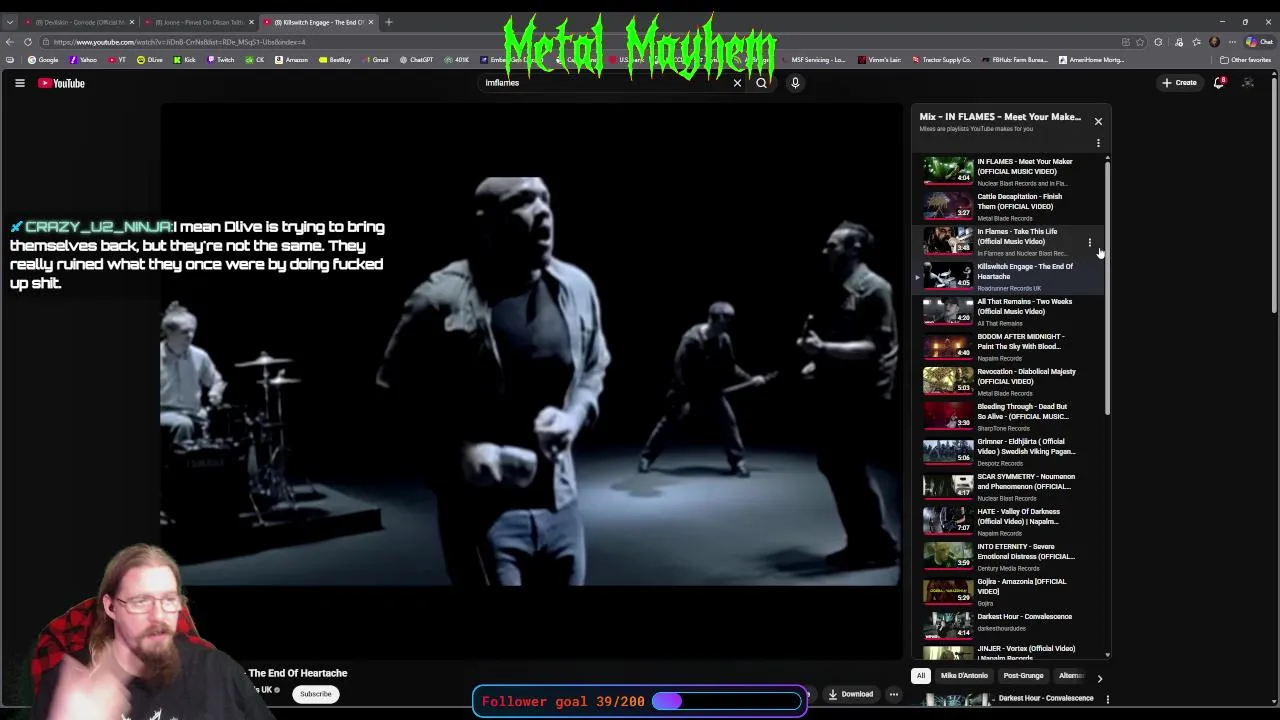Image resolution: width=1280 pixels, height=720 pixels.
Task: Go to YouTube home via logo
Action: point(62,83)
